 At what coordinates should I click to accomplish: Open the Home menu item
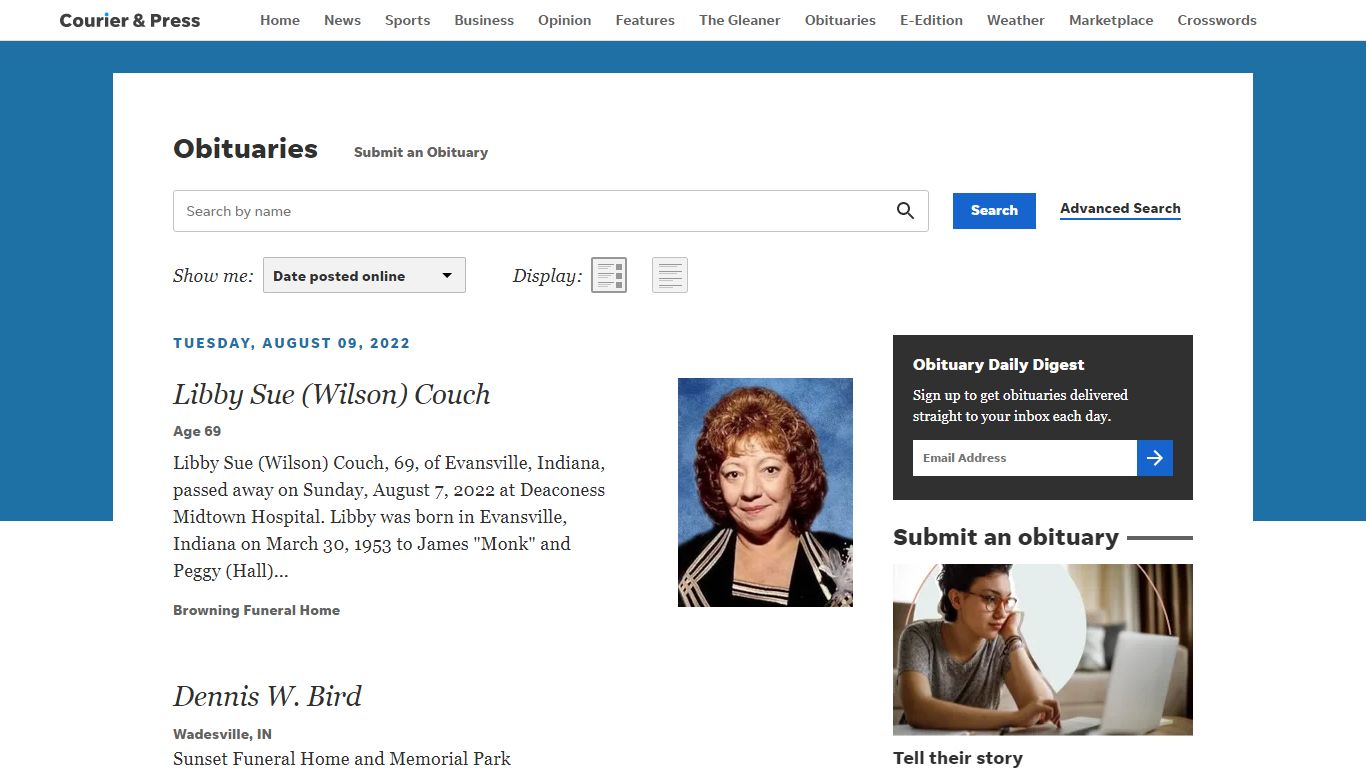point(280,20)
